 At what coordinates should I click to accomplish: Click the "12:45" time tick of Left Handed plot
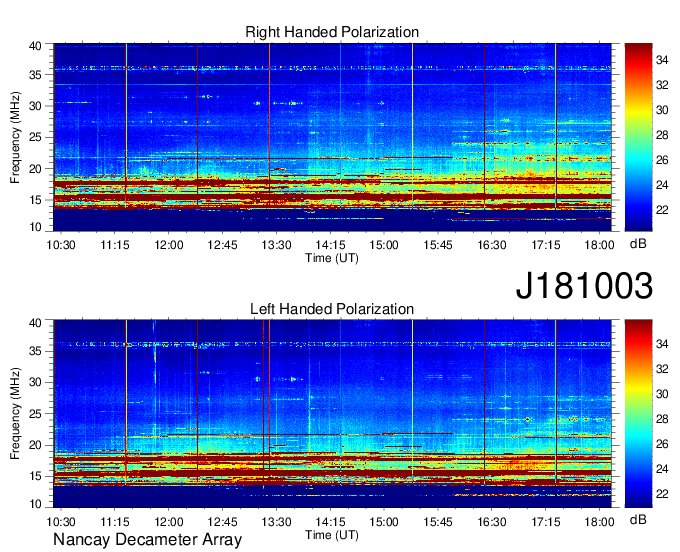click(x=222, y=522)
